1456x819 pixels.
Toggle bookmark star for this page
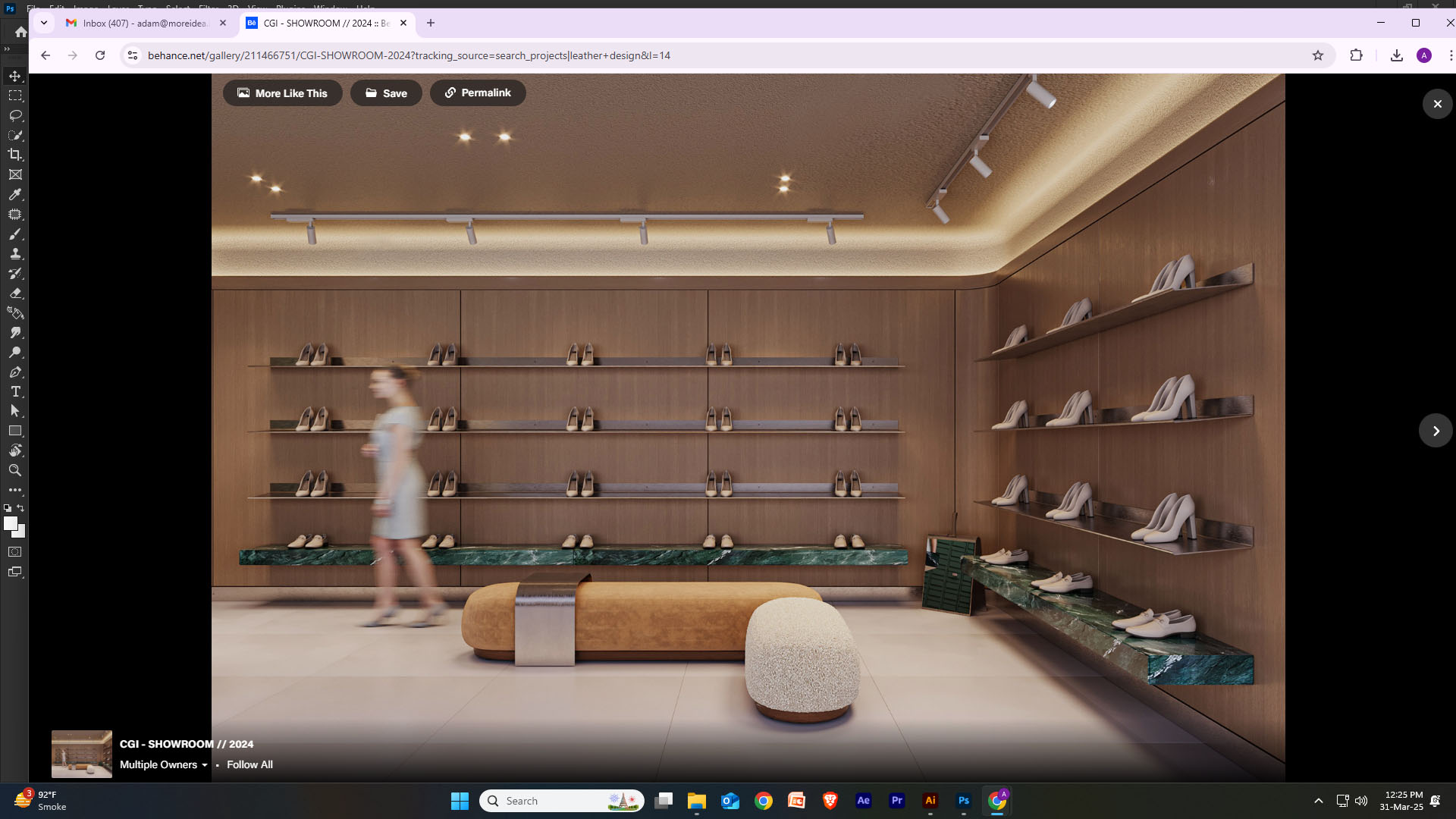[x=1318, y=55]
